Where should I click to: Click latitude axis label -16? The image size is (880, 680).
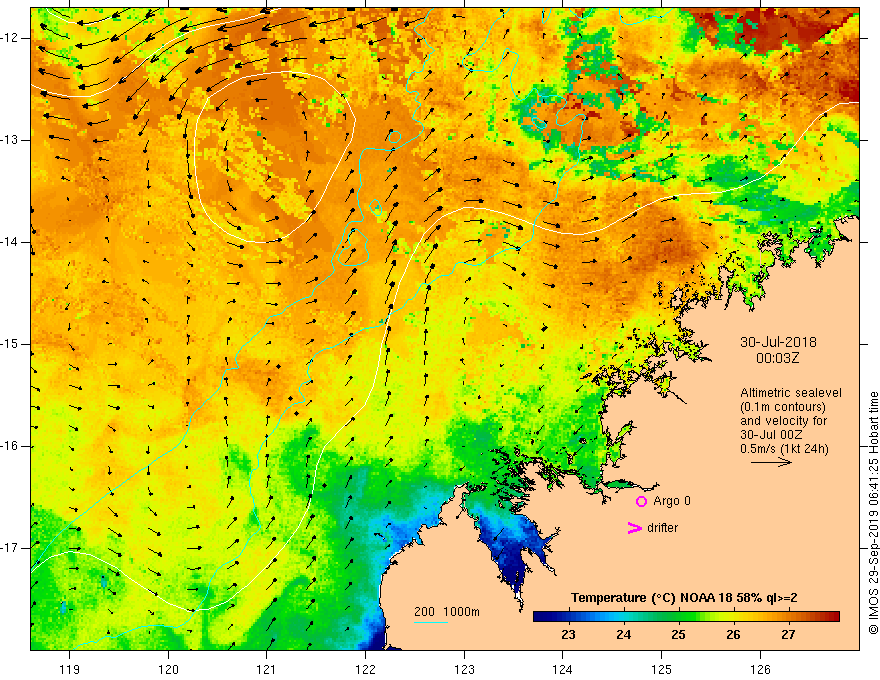[10, 446]
